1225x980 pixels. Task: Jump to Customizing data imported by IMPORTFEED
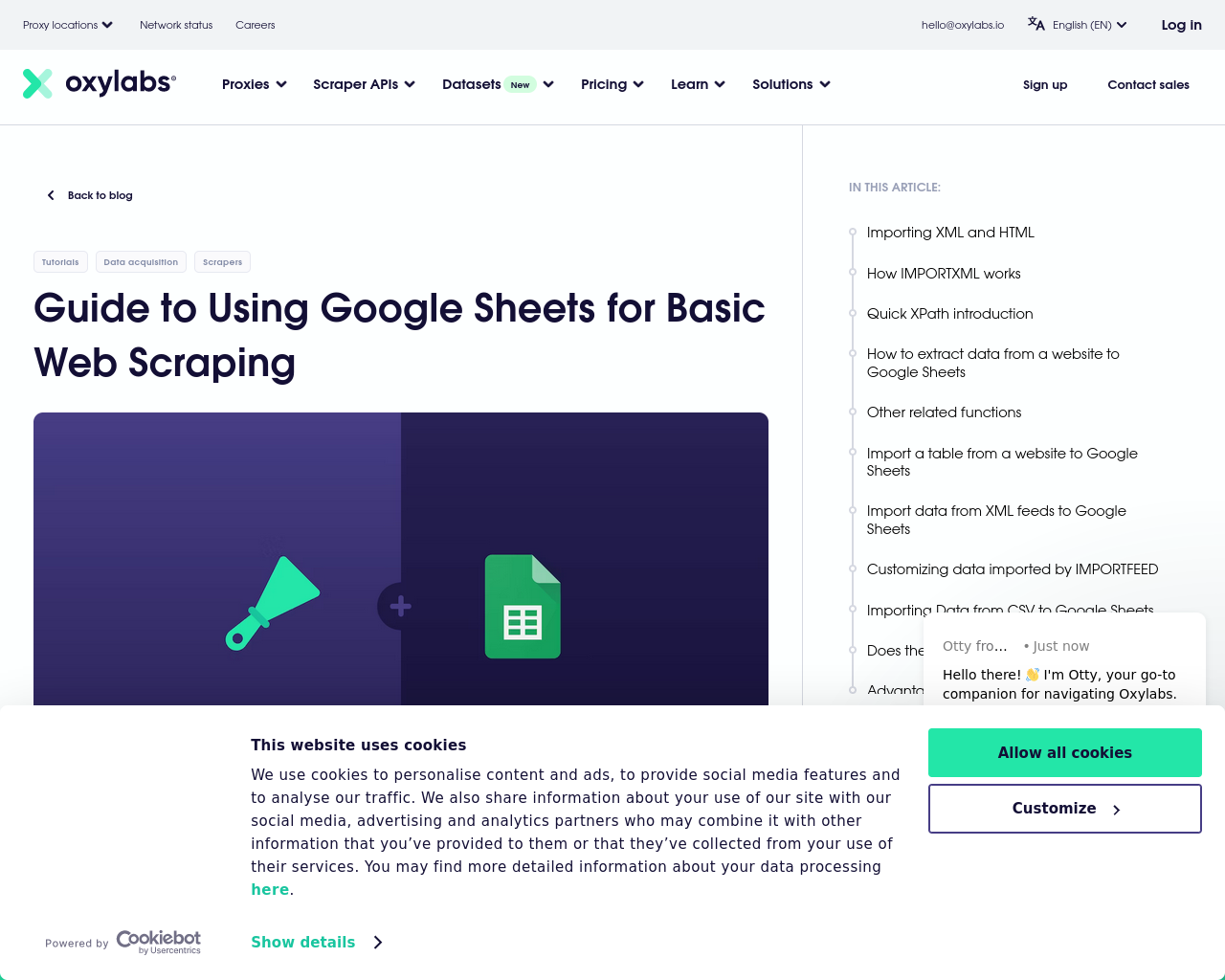pos(1013,569)
